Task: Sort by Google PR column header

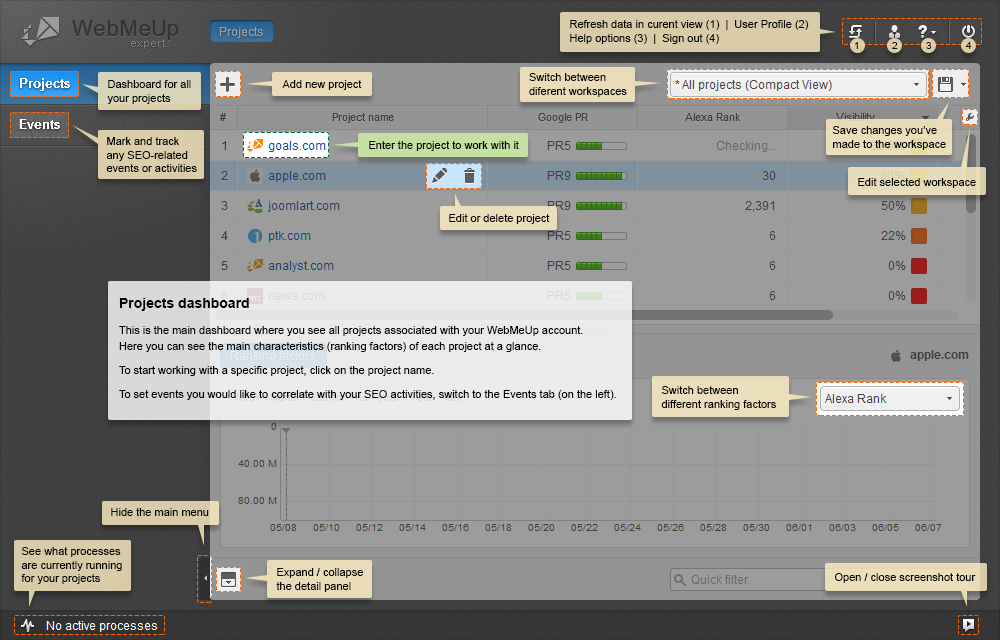Action: coord(562,117)
